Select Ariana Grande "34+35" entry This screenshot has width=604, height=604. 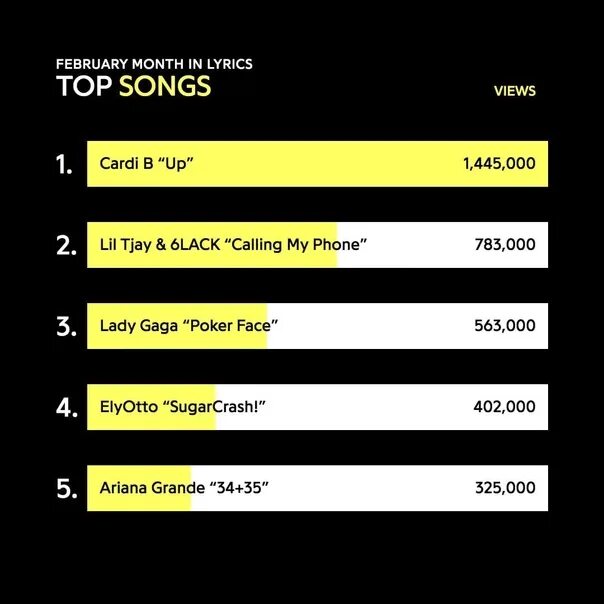[x=184, y=488]
